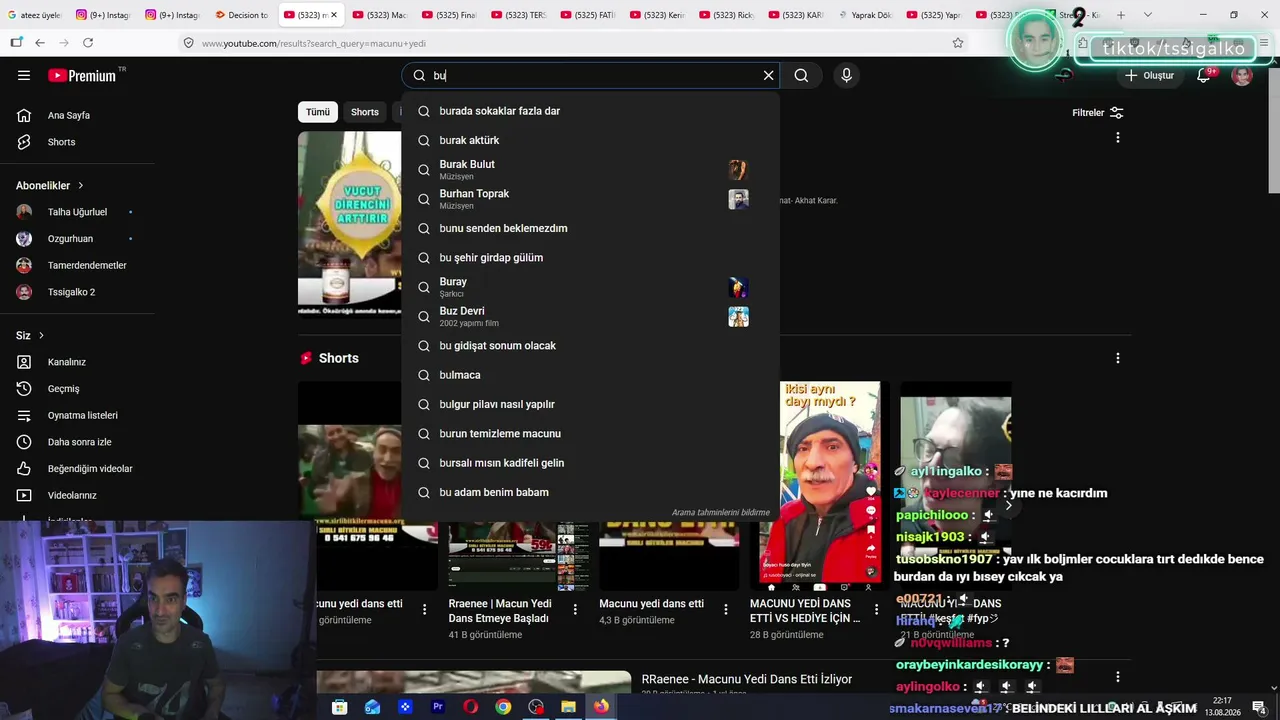Screen dimensions: 1280x720
Task: Go back with the browser back arrow
Action: pos(40,43)
